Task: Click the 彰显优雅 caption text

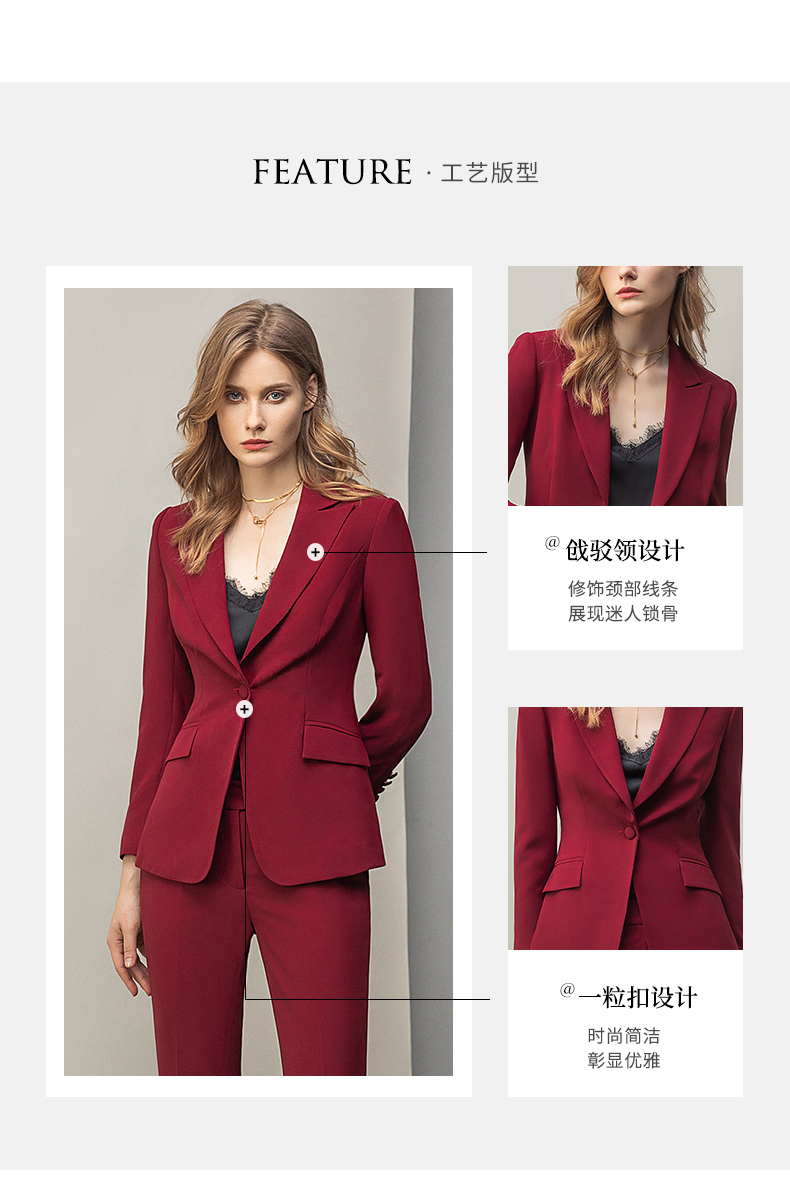Action: pyautogui.click(x=623, y=1061)
